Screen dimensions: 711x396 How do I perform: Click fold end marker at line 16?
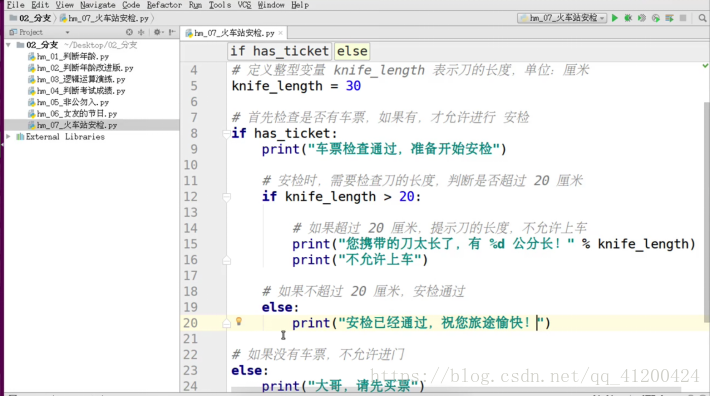(x=226, y=260)
